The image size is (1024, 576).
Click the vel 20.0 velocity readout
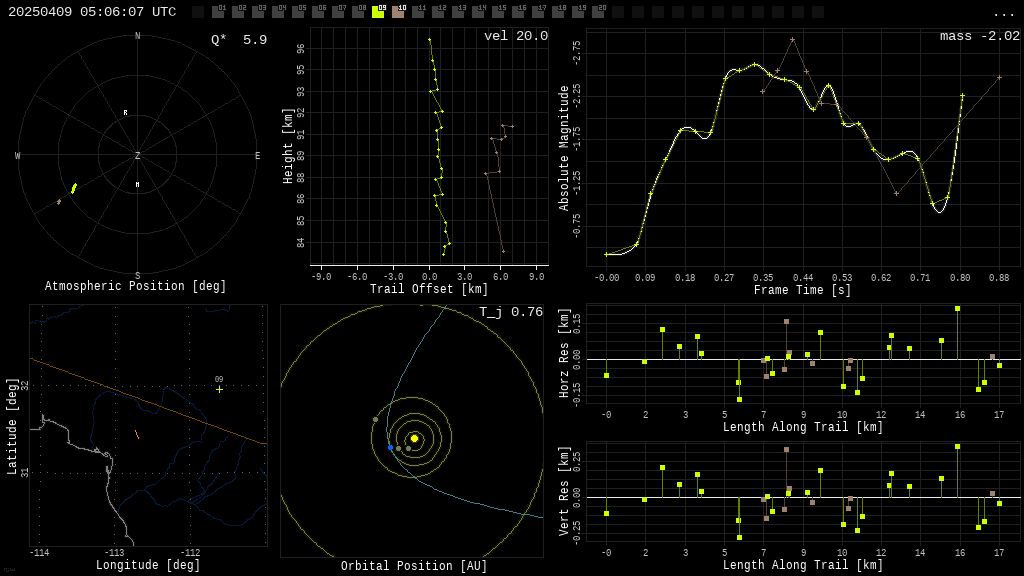click(x=516, y=36)
